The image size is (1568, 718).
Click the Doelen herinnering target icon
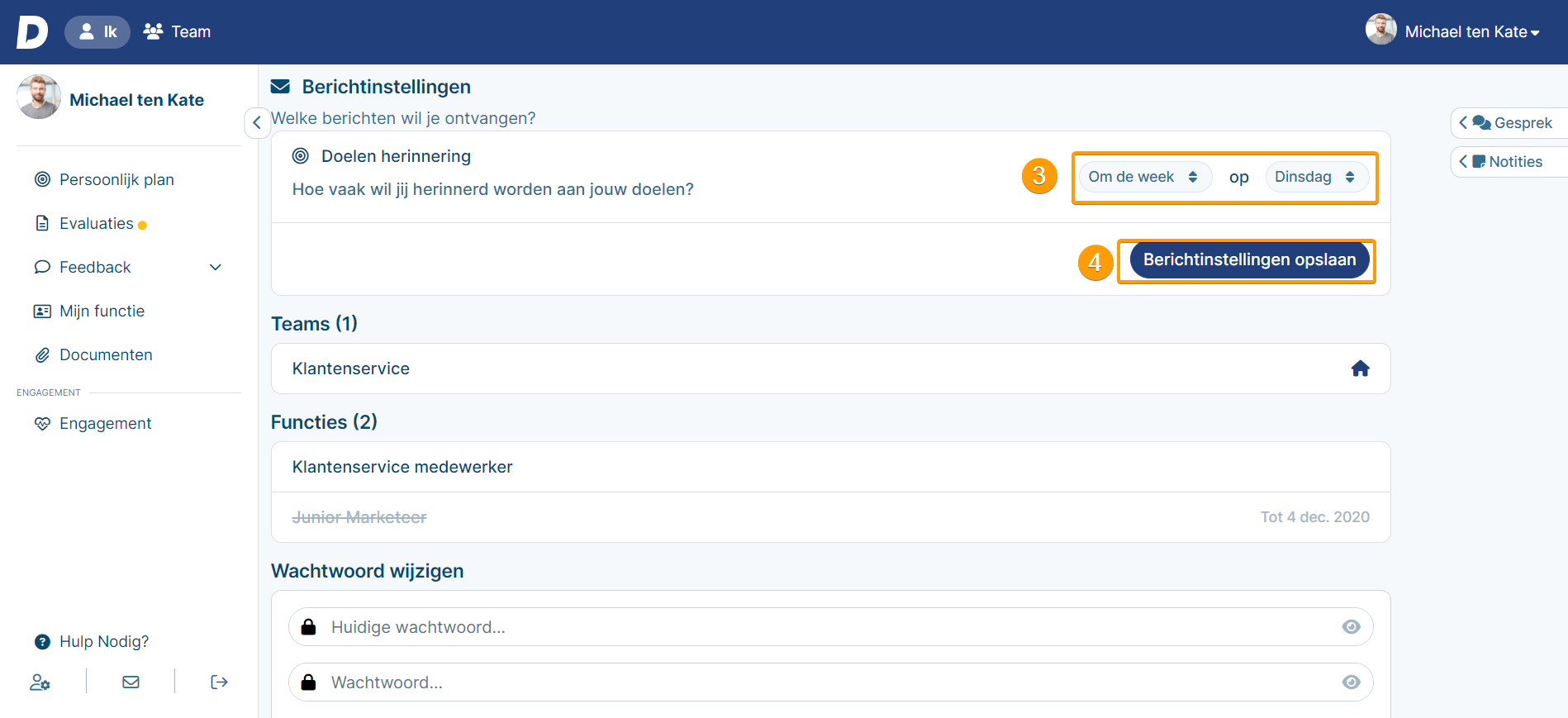[x=301, y=155]
